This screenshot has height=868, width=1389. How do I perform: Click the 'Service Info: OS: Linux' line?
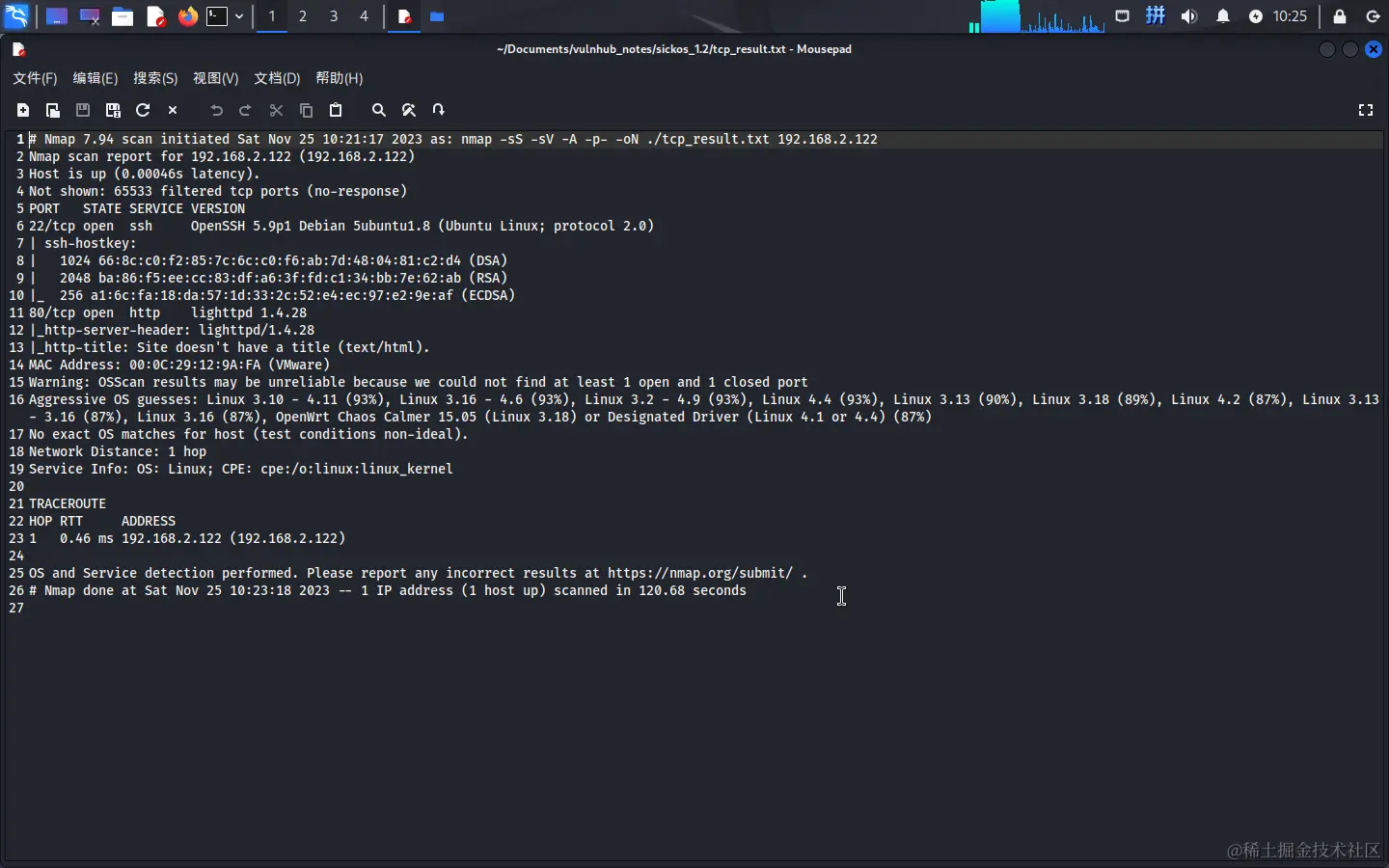tap(241, 469)
